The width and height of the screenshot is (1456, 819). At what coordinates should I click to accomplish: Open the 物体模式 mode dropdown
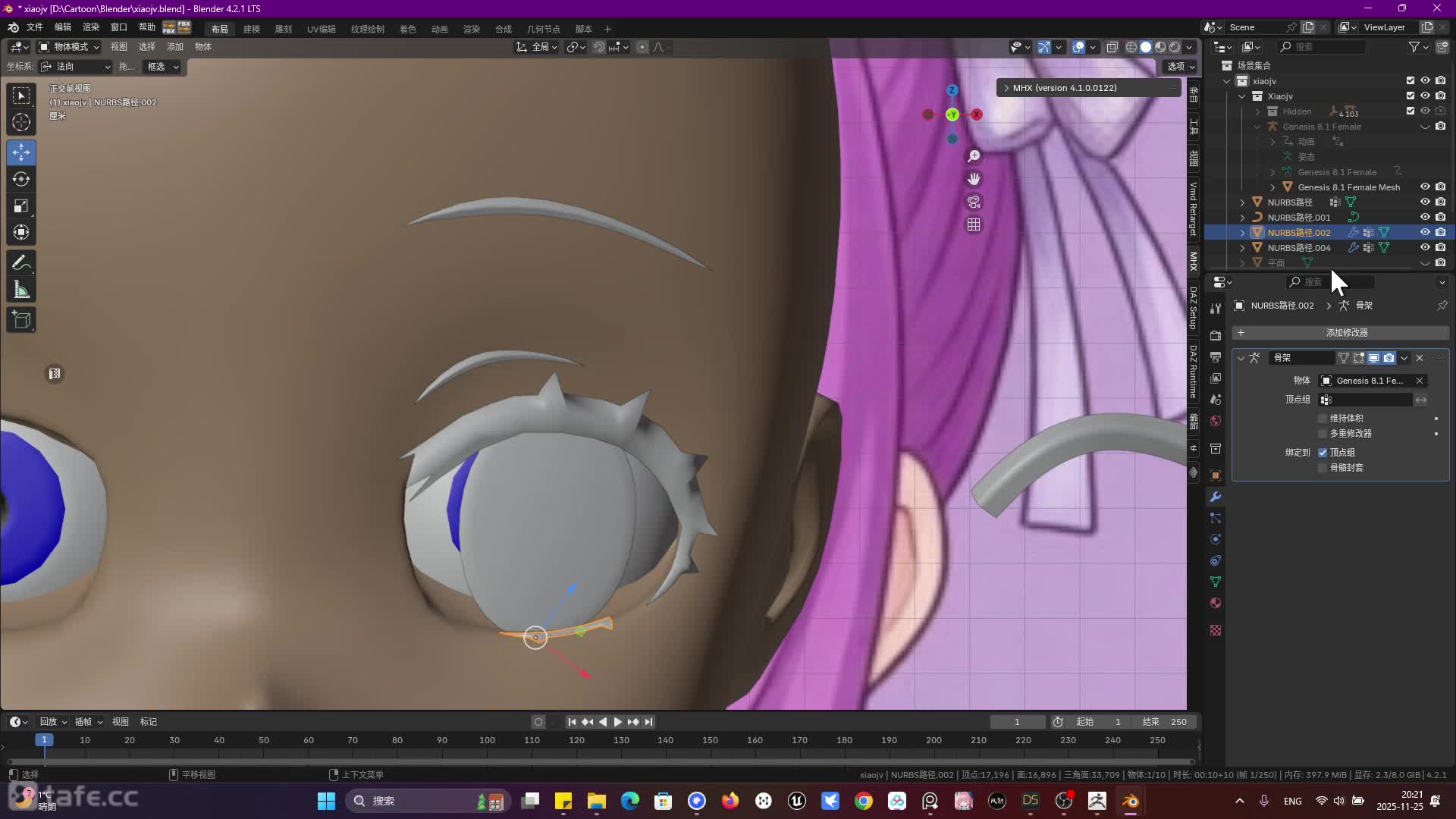(69, 47)
